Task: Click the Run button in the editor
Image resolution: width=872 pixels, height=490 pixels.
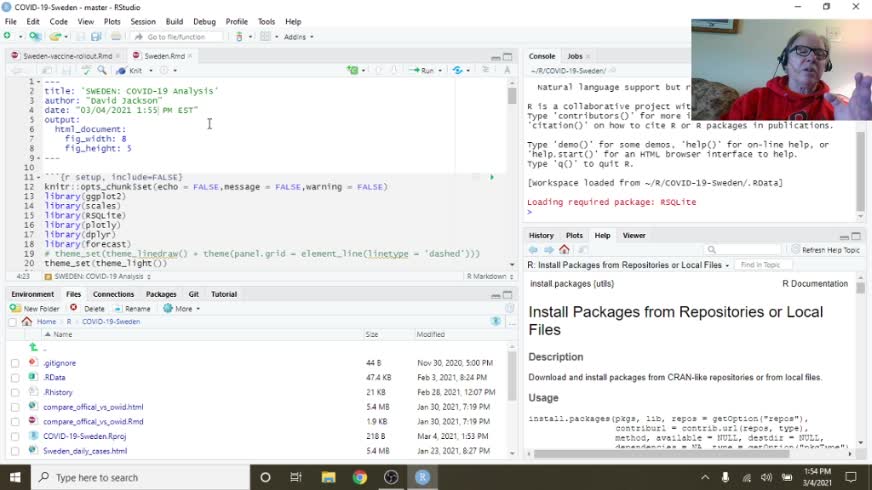Action: (x=422, y=71)
